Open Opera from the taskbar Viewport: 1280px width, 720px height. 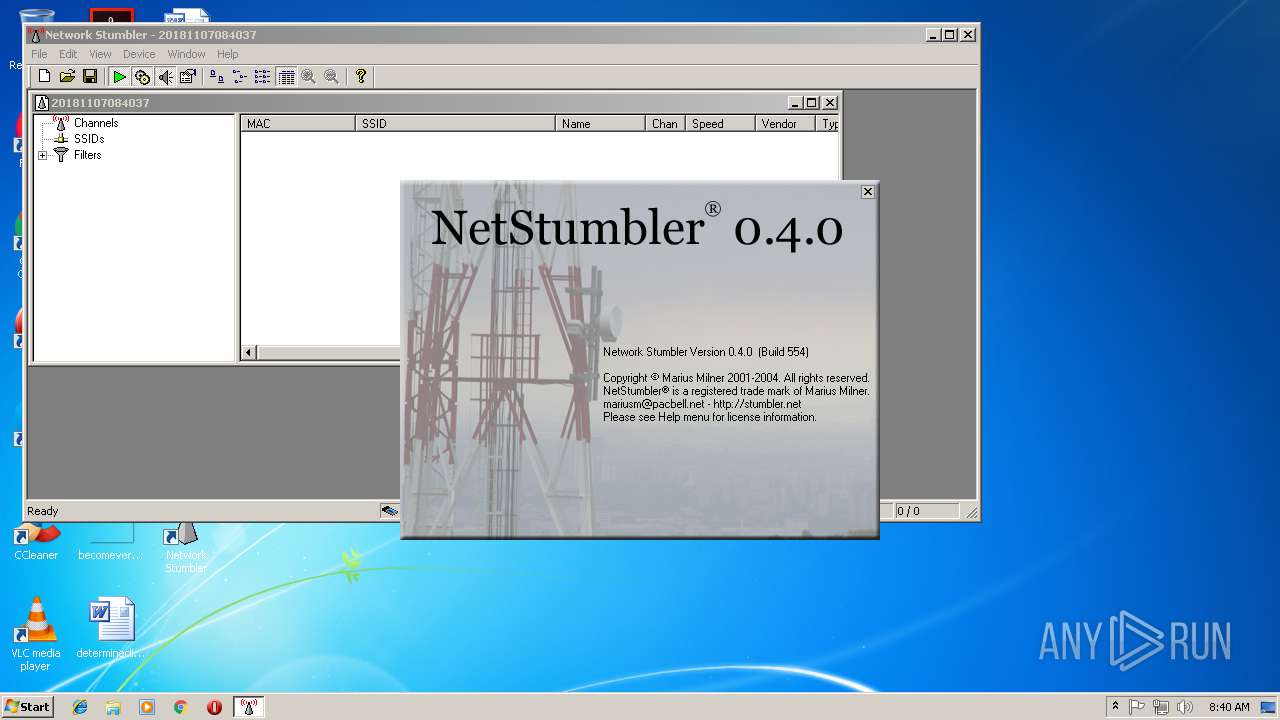[x=214, y=707]
